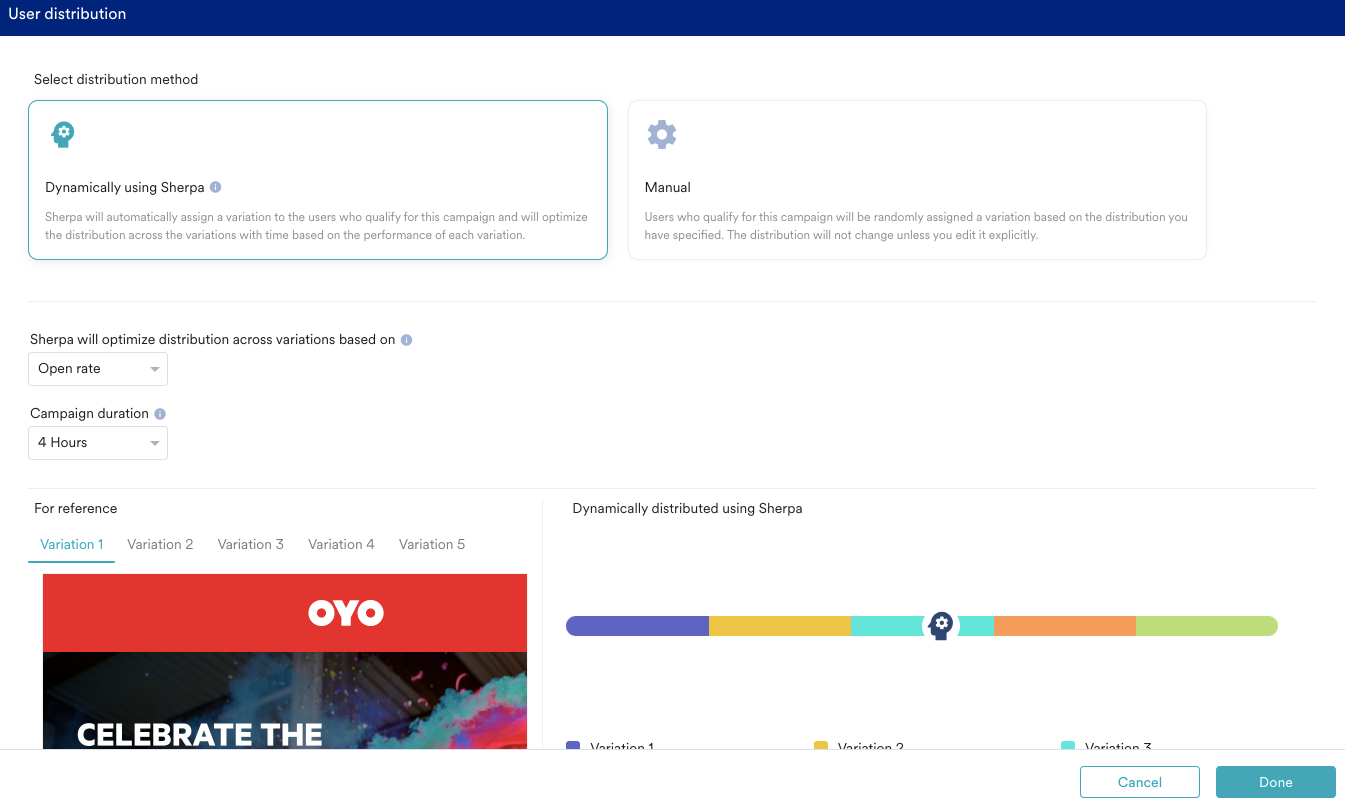Open the Open rate dropdown
Image resolution: width=1345 pixels, height=809 pixels.
click(x=98, y=369)
